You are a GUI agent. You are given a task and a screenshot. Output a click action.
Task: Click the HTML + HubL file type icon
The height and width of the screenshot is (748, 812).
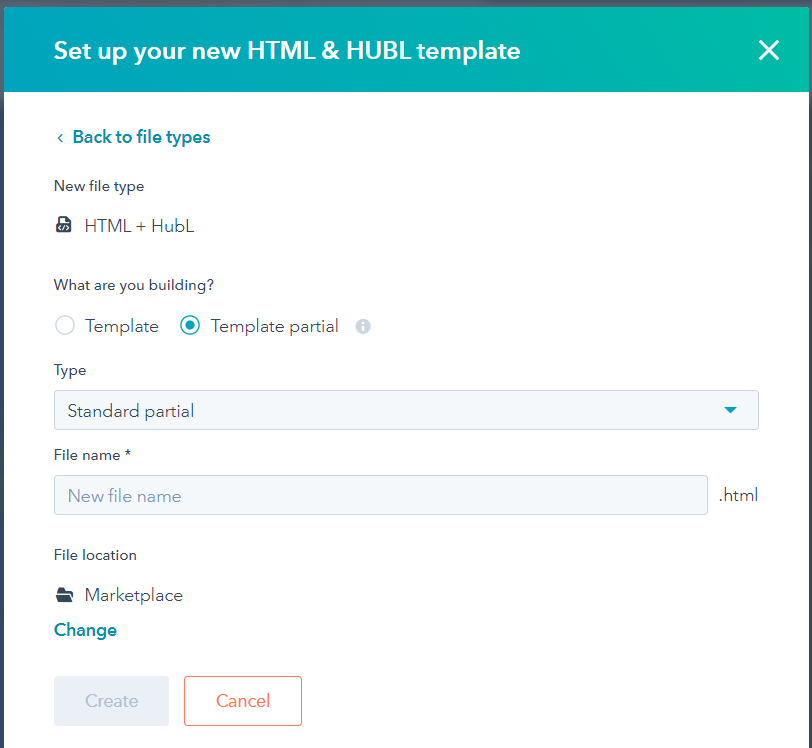(63, 225)
